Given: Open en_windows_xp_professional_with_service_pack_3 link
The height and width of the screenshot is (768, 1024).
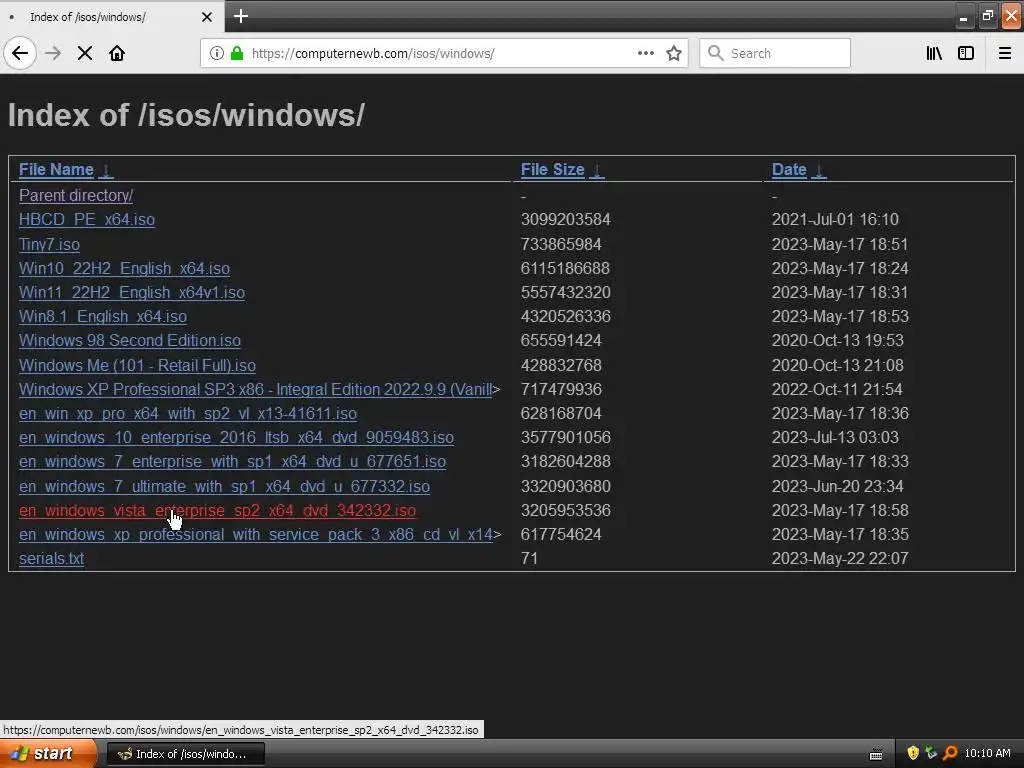Looking at the screenshot, I should (255, 535).
